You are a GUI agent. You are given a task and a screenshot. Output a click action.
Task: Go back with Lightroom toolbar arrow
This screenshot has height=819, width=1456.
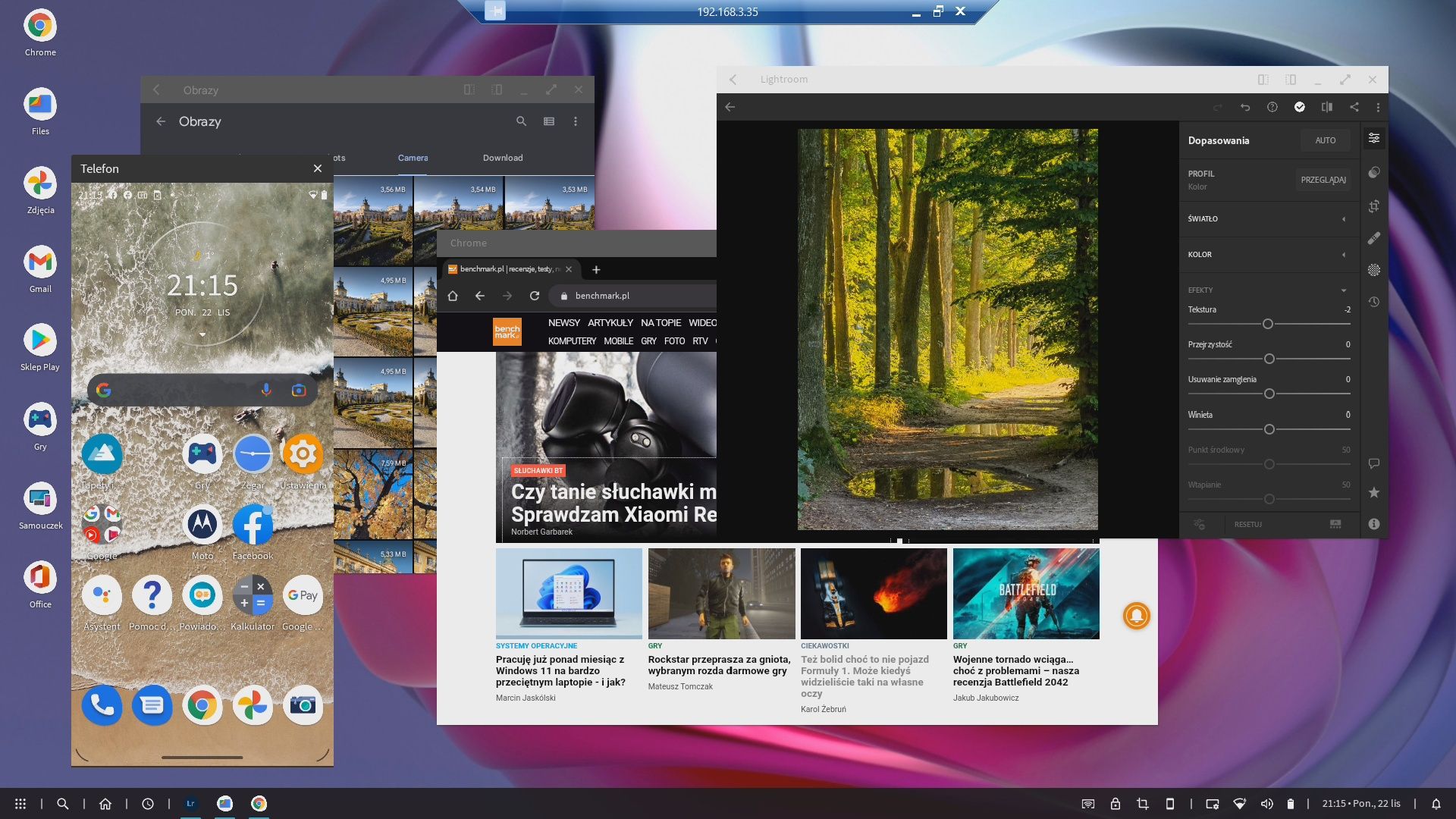point(730,107)
